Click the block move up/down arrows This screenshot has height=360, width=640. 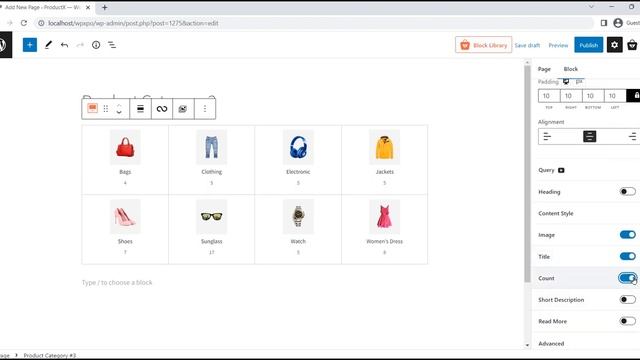119,109
